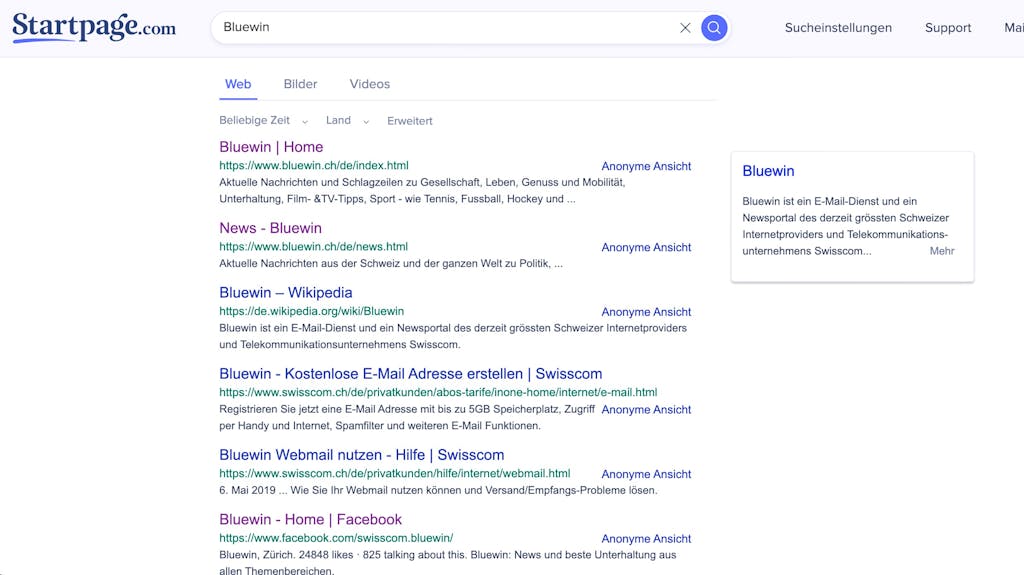This screenshot has width=1024, height=575.
Task: Open the Erweitert advanced options
Action: (409, 121)
